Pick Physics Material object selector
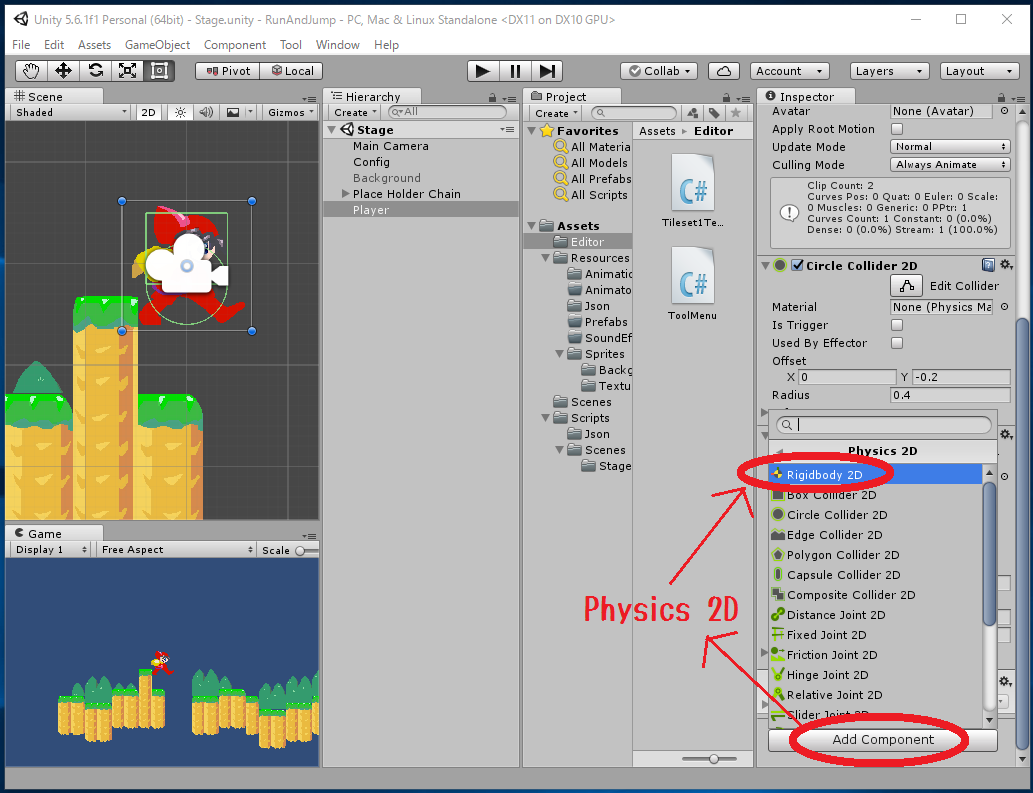Image resolution: width=1033 pixels, height=793 pixels. coord(1004,306)
